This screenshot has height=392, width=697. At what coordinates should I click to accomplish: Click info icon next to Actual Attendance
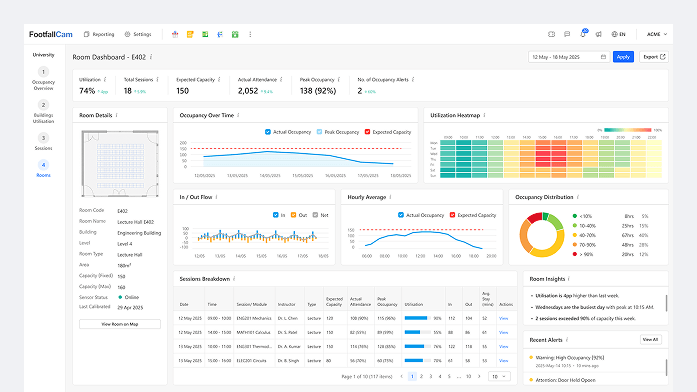click(x=281, y=80)
